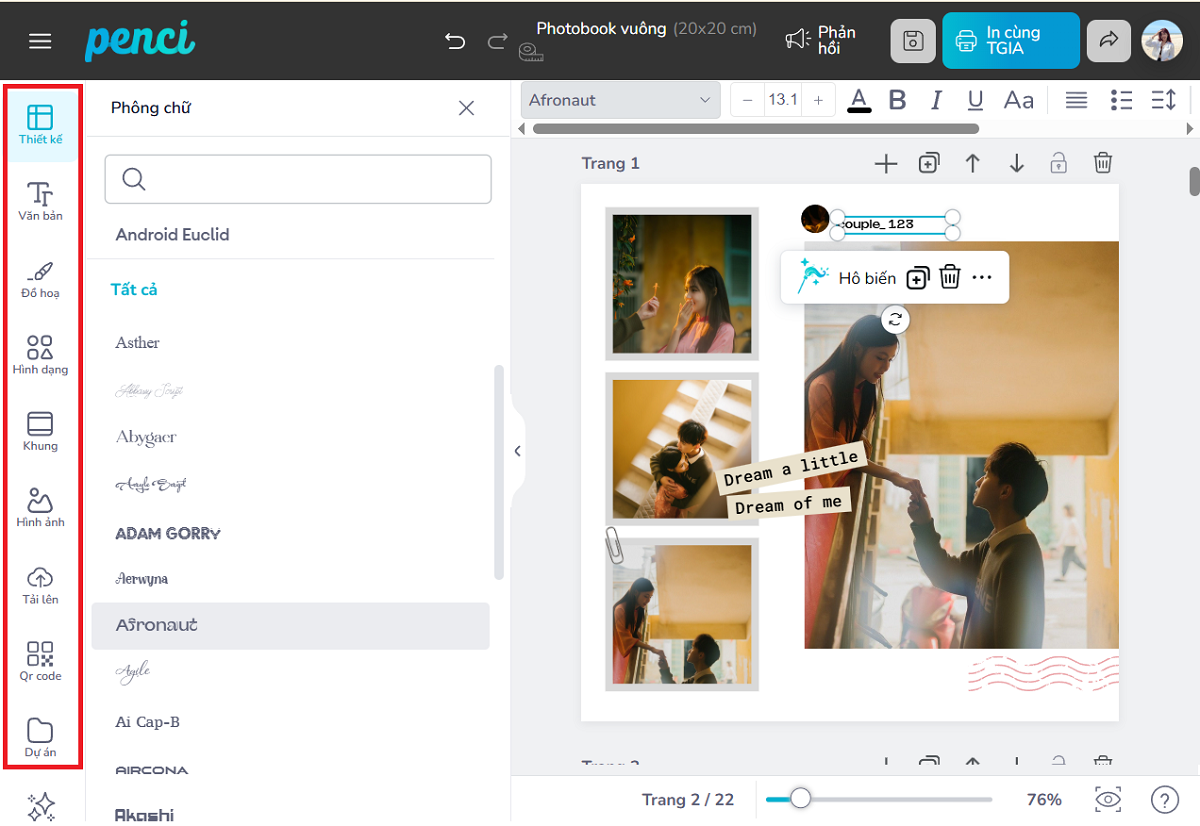The image size is (1200, 826).
Task: Open the Văn bản text tool
Action: [40, 201]
